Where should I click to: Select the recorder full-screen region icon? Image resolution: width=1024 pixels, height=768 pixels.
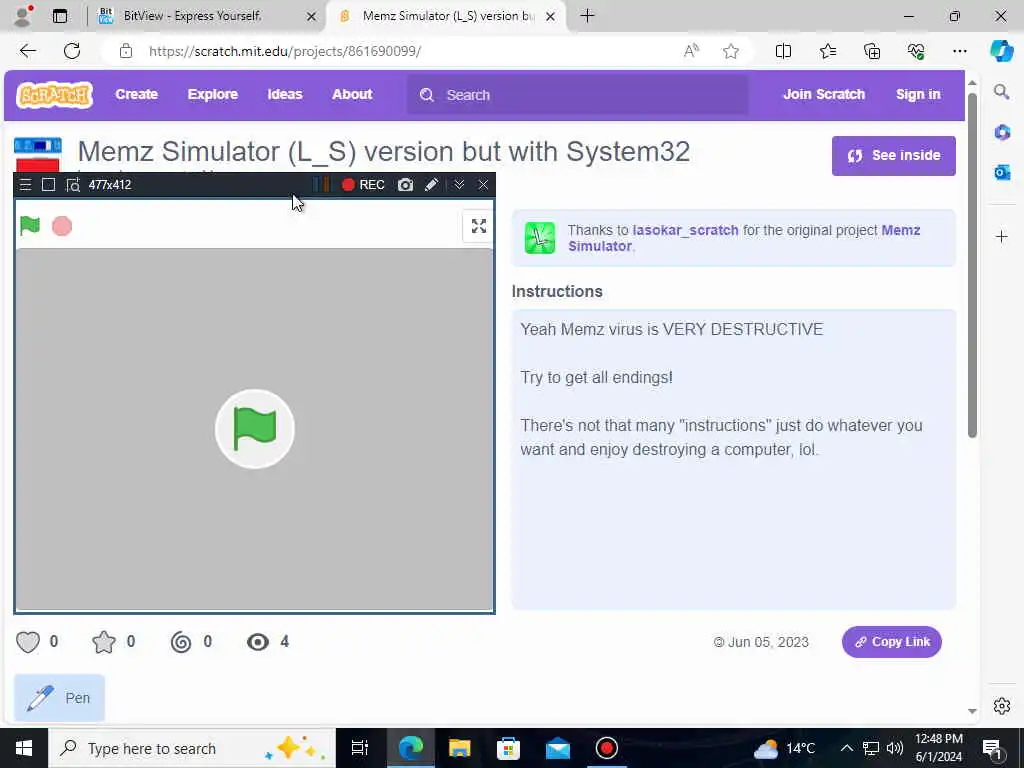tap(48, 185)
